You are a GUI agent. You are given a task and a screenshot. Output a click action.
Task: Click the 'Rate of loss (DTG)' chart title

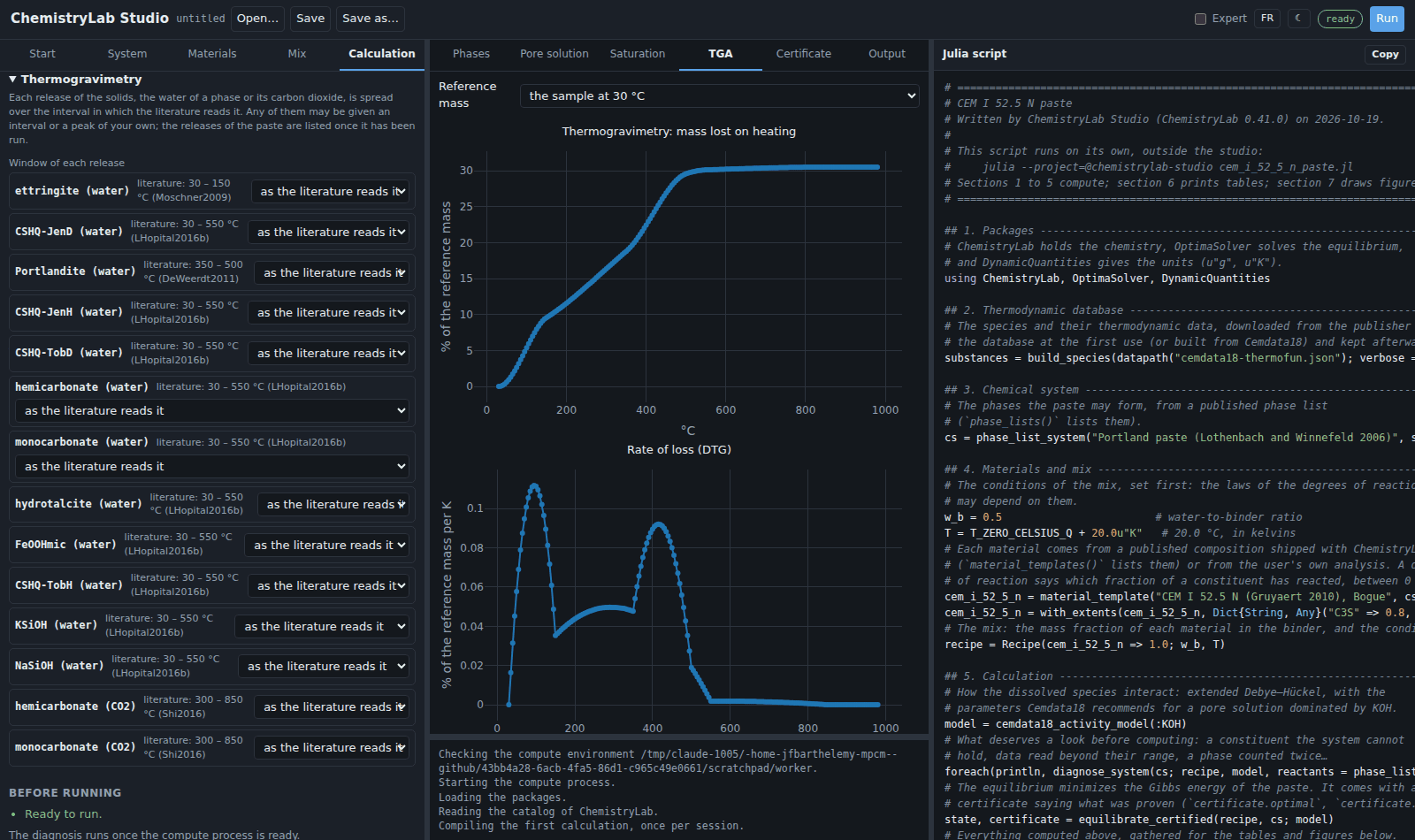(x=679, y=449)
